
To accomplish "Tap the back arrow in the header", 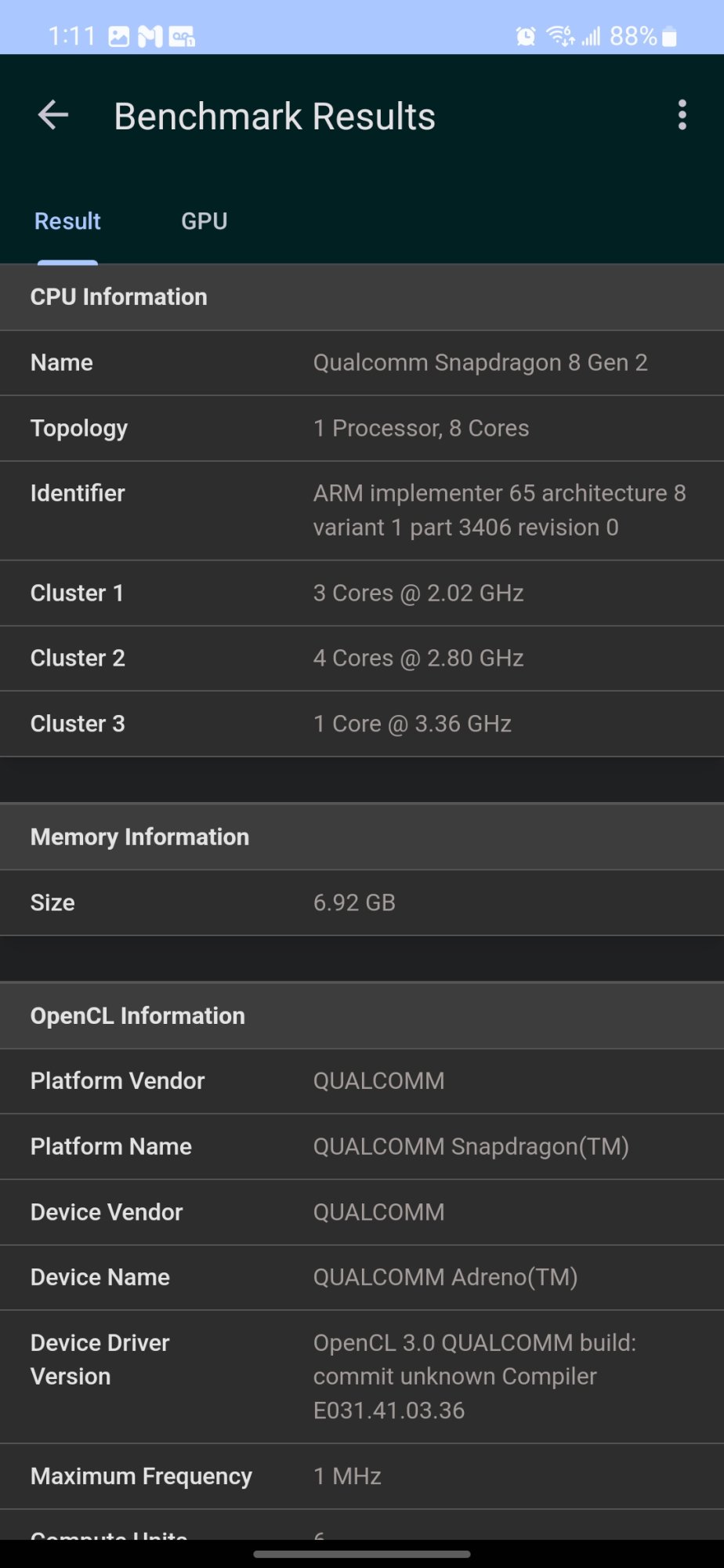I will (x=53, y=115).
